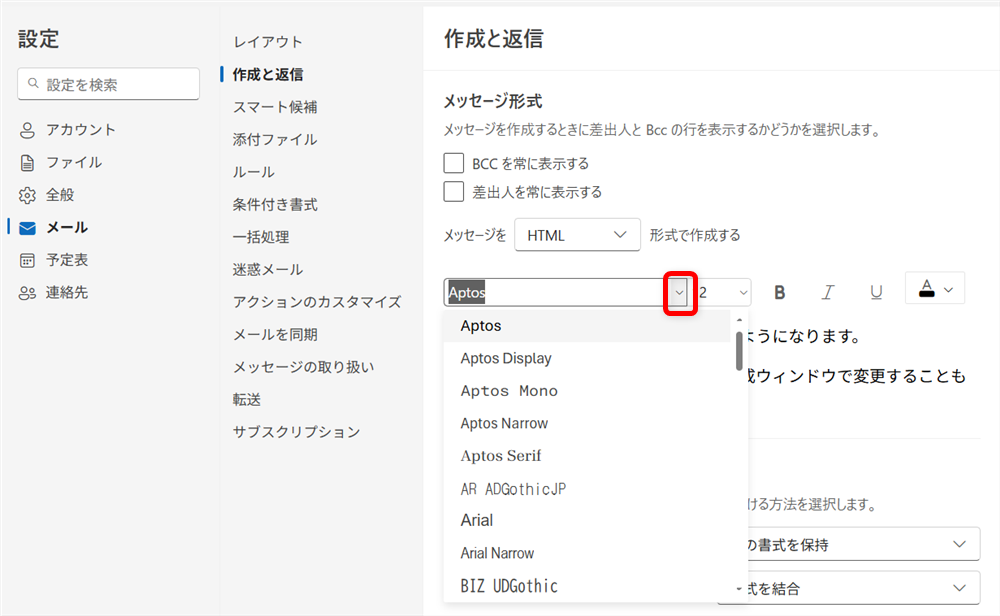The height and width of the screenshot is (616, 1000).
Task: Open the ルール settings section
Action: pos(253,172)
